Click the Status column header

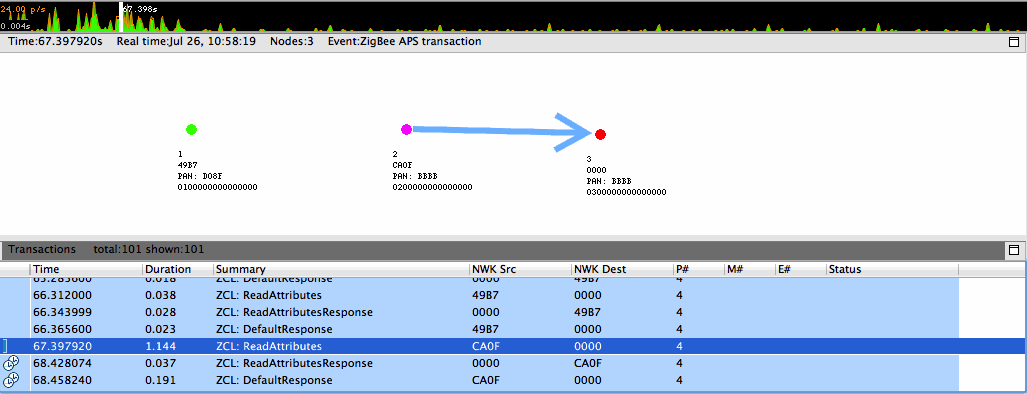click(893, 269)
